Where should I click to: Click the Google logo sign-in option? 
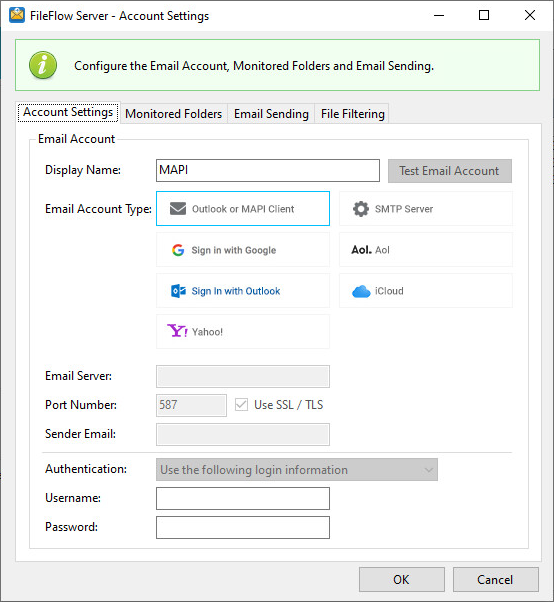(x=178, y=250)
